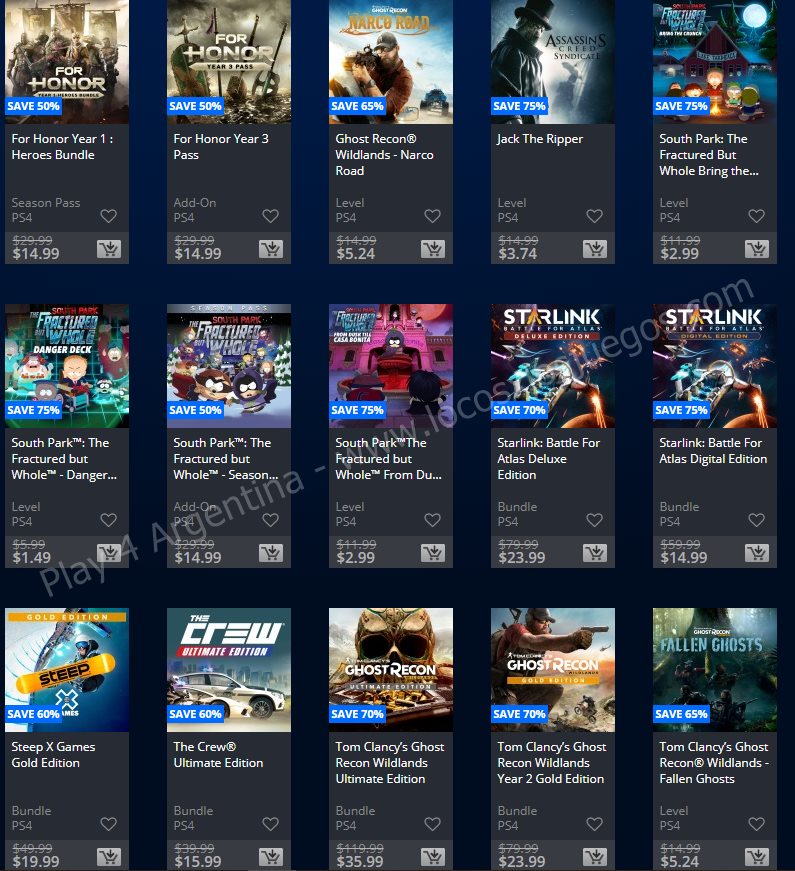Wishlist For Honor Year 1 Heroes Bundle
795x871 pixels.
tap(108, 216)
